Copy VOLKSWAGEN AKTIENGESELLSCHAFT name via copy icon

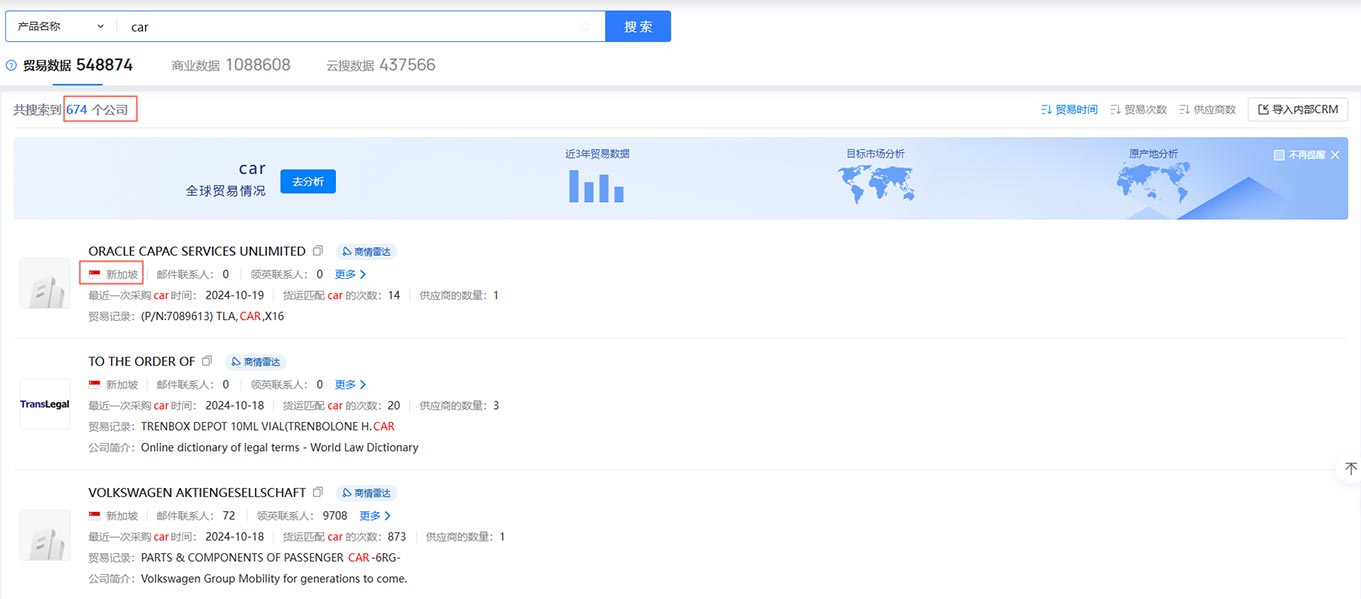(318, 492)
